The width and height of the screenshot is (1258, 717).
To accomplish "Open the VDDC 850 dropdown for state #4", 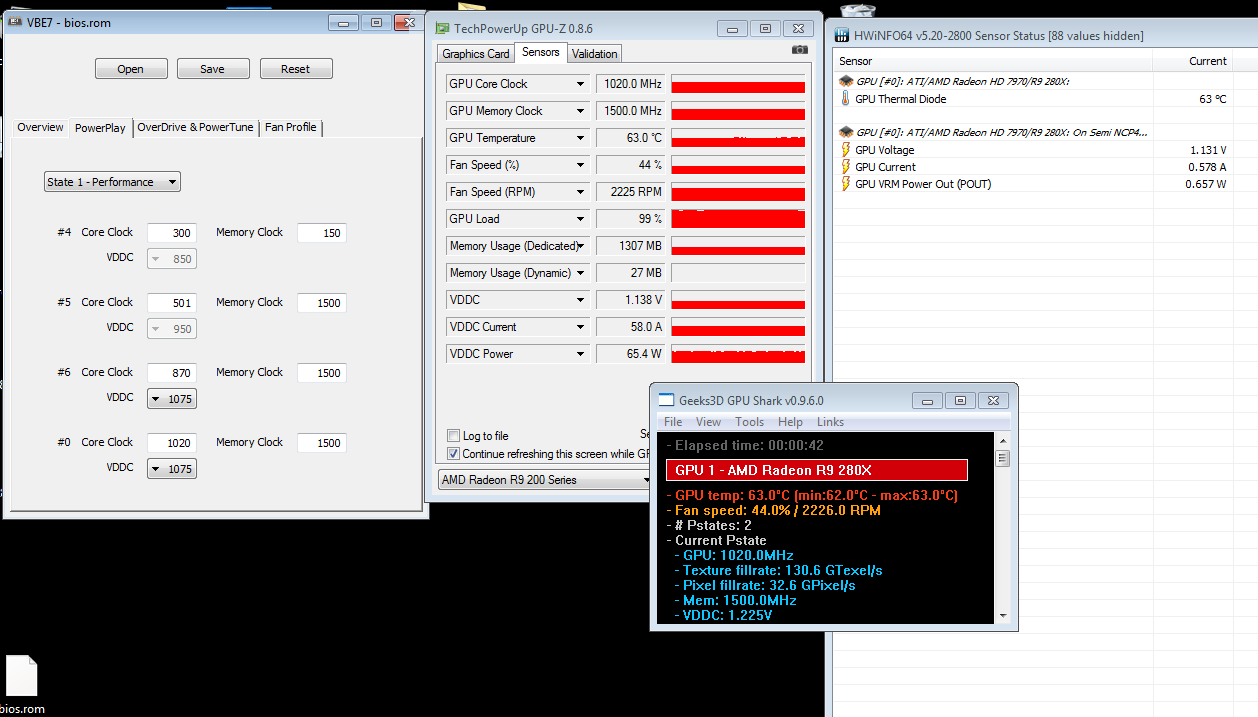I will [x=172, y=259].
